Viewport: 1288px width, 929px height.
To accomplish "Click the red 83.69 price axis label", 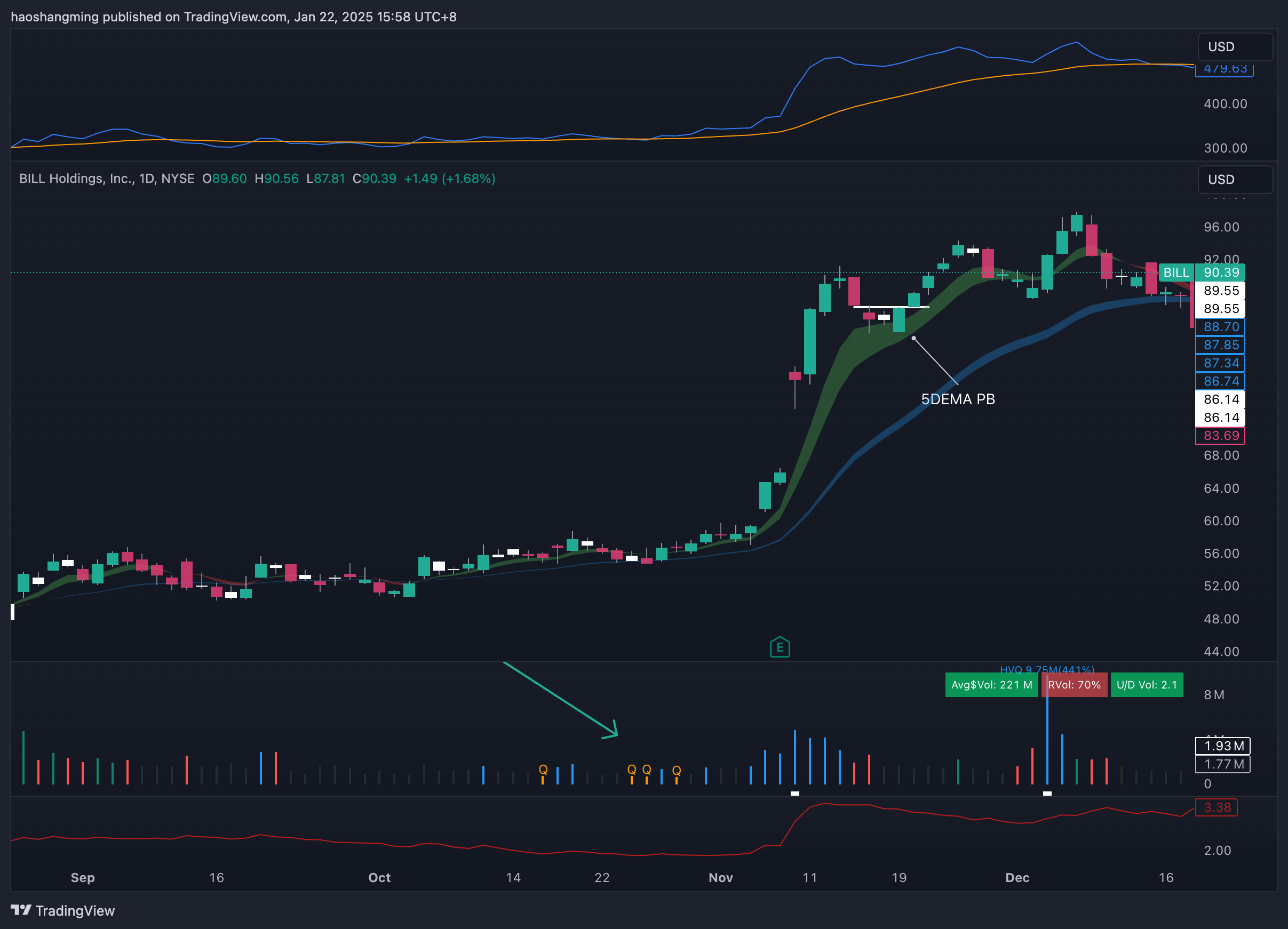I will 1220,435.
